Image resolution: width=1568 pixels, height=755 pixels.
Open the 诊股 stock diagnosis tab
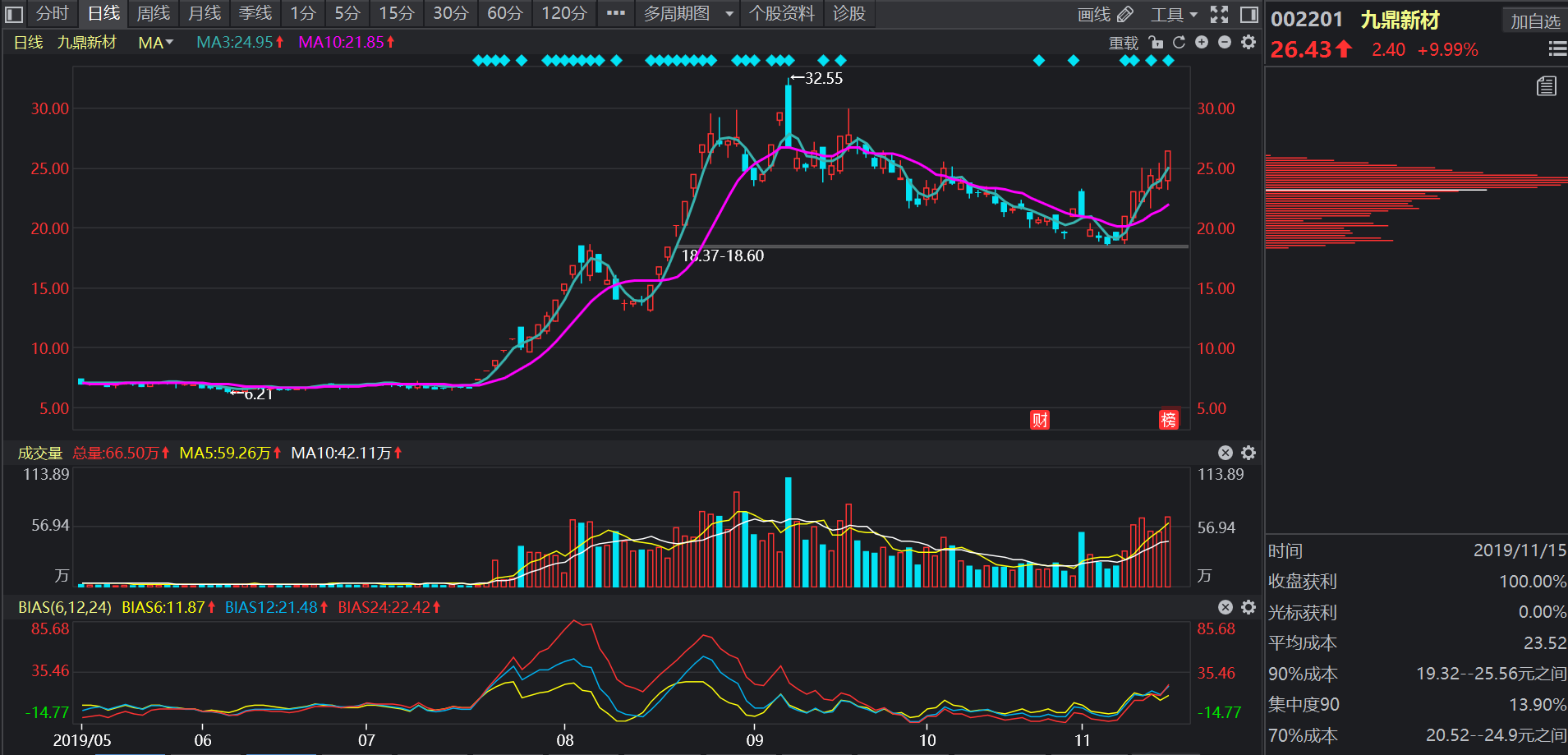[848, 13]
